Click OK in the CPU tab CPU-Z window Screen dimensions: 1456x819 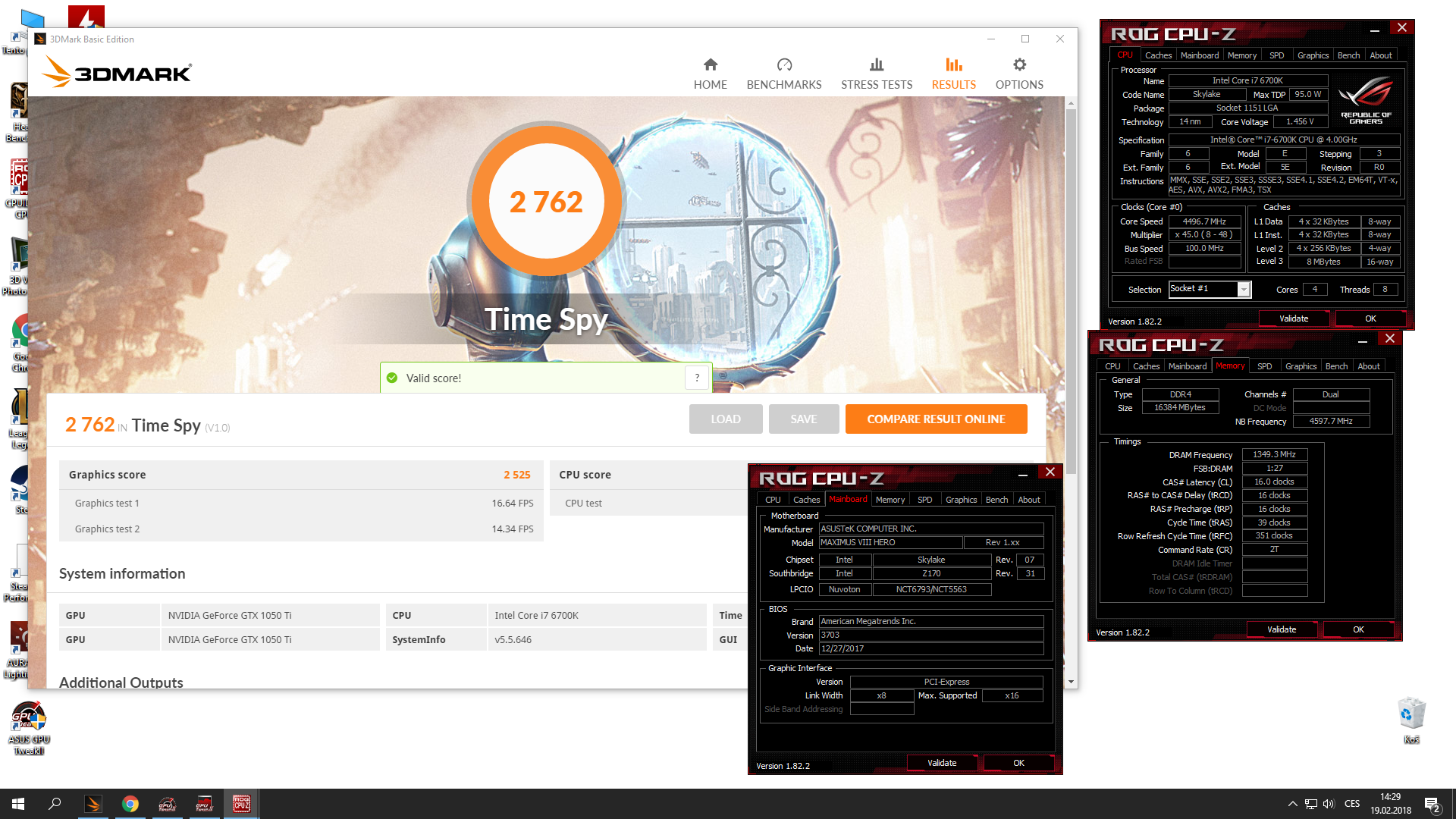pyautogui.click(x=1370, y=318)
